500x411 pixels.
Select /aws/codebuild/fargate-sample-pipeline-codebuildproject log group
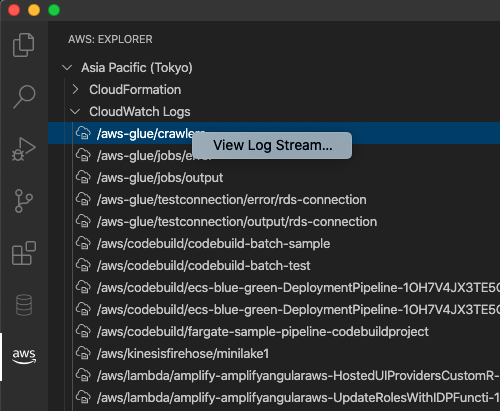click(274, 331)
